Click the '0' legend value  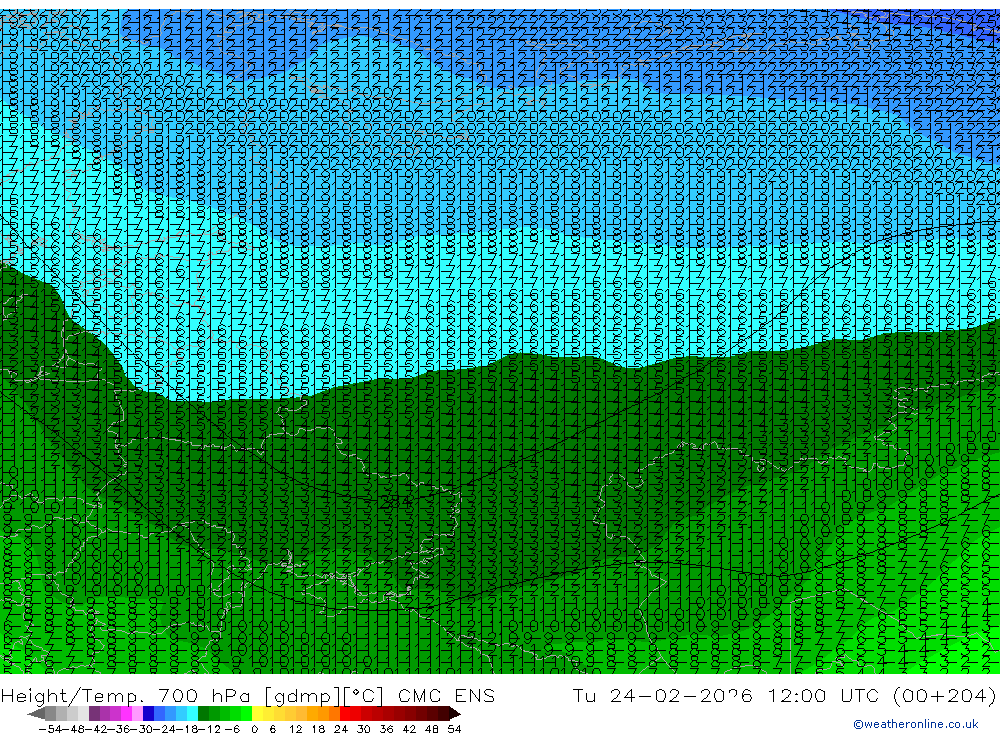[254, 729]
